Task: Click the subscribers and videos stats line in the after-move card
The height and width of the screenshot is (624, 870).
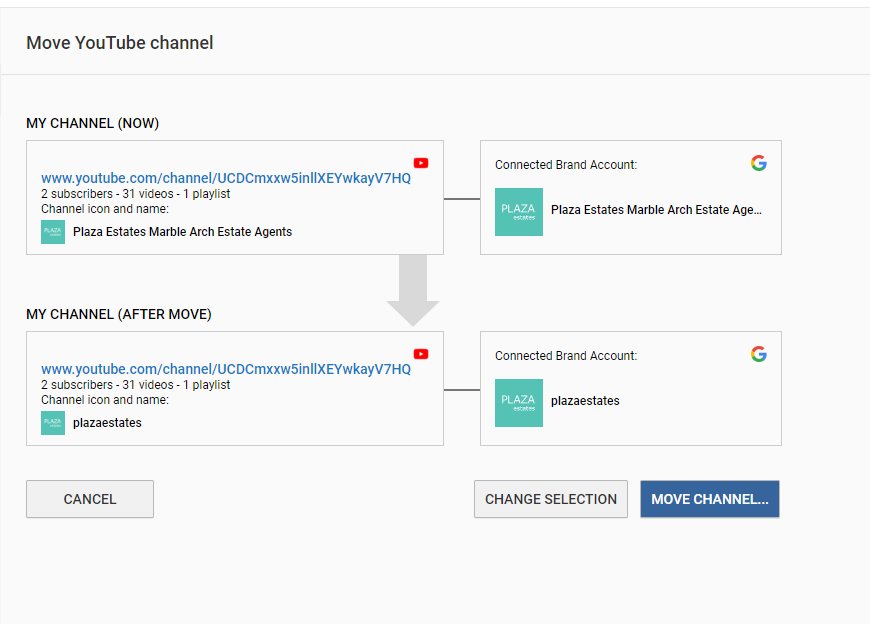Action: pos(135,384)
